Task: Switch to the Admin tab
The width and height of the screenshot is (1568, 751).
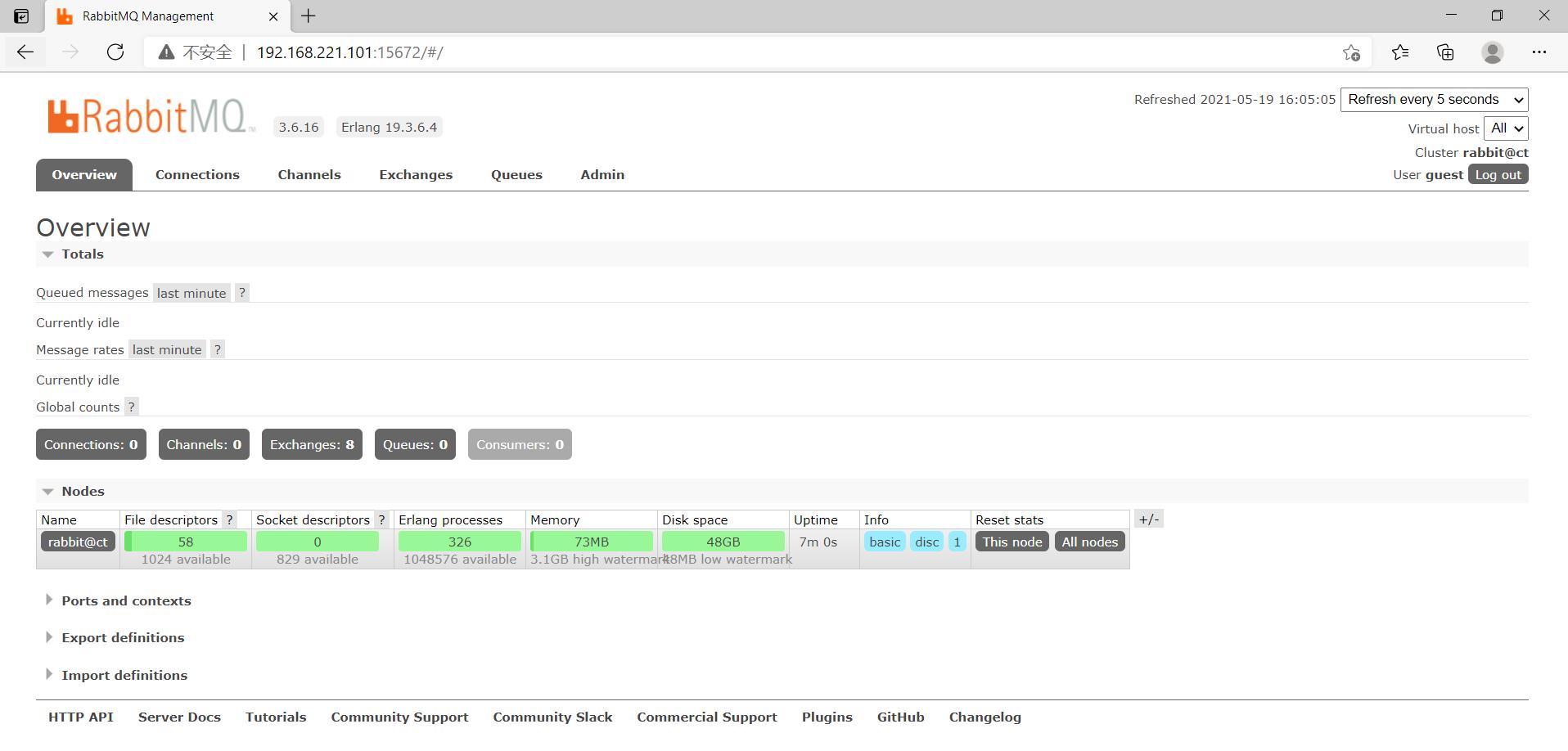Action: click(602, 175)
